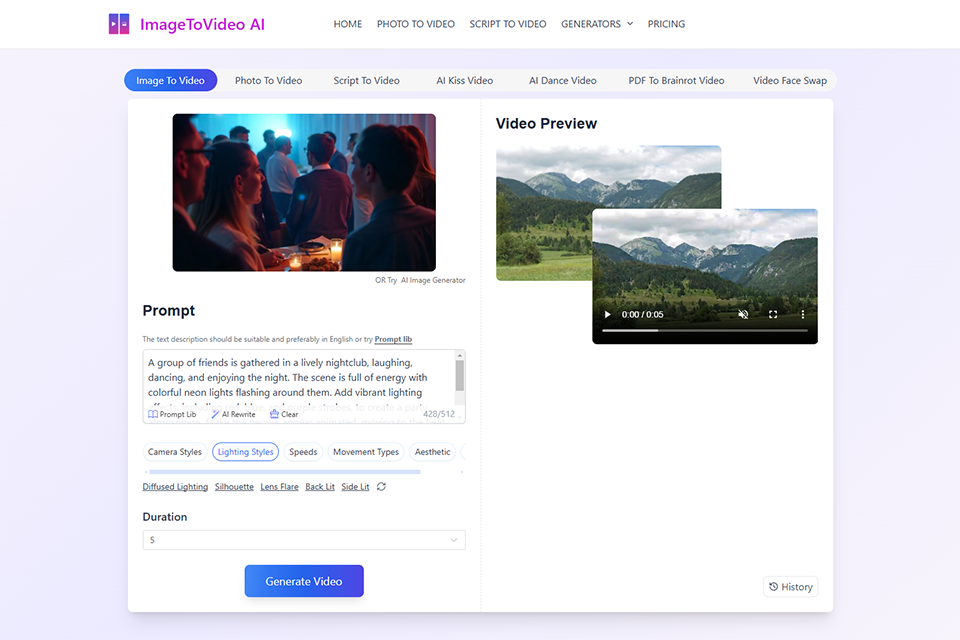960x640 pixels.
Task: Switch to Video Face Swap tab
Action: [790, 80]
